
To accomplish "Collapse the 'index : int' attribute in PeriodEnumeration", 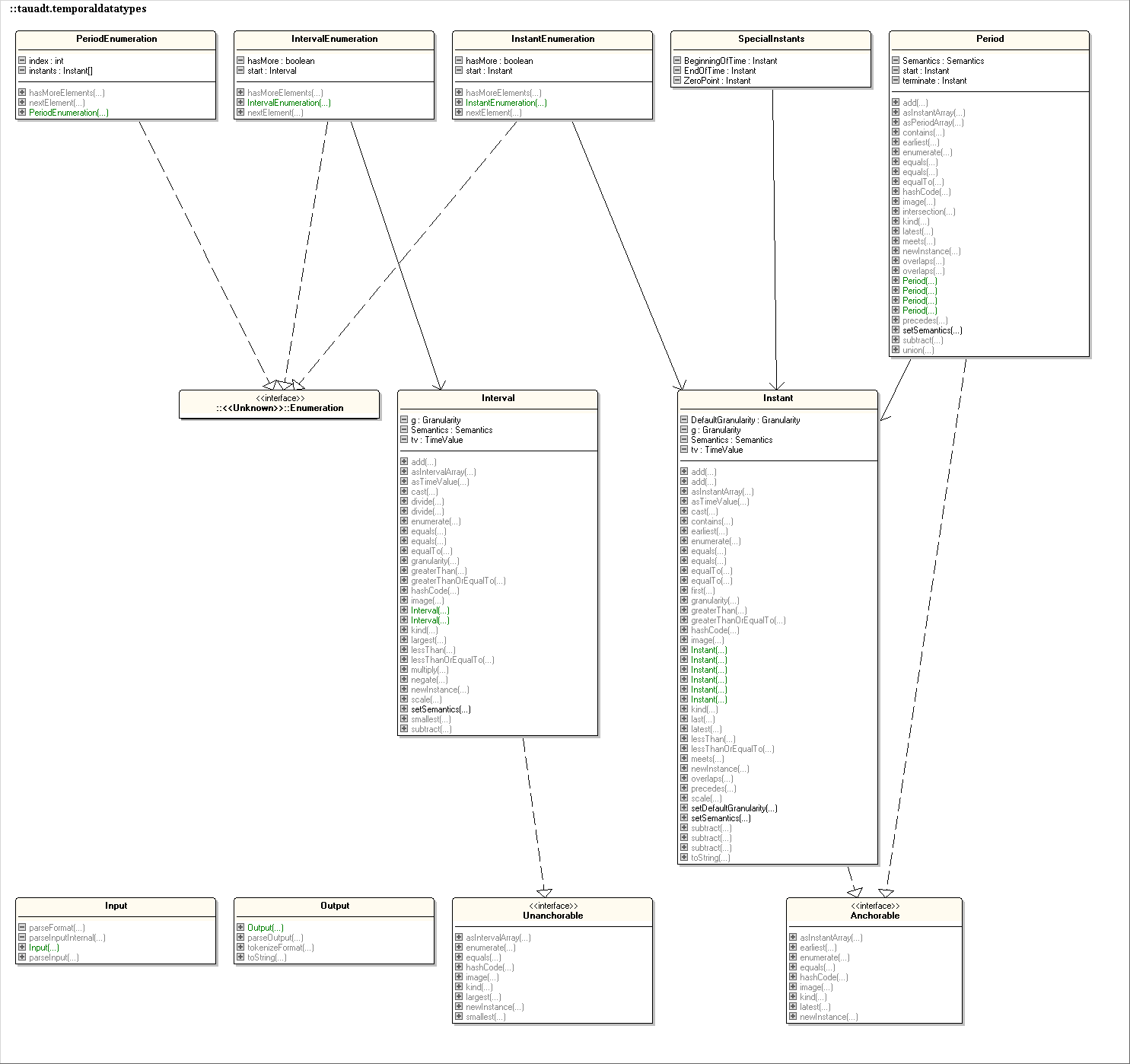I will point(22,61).
